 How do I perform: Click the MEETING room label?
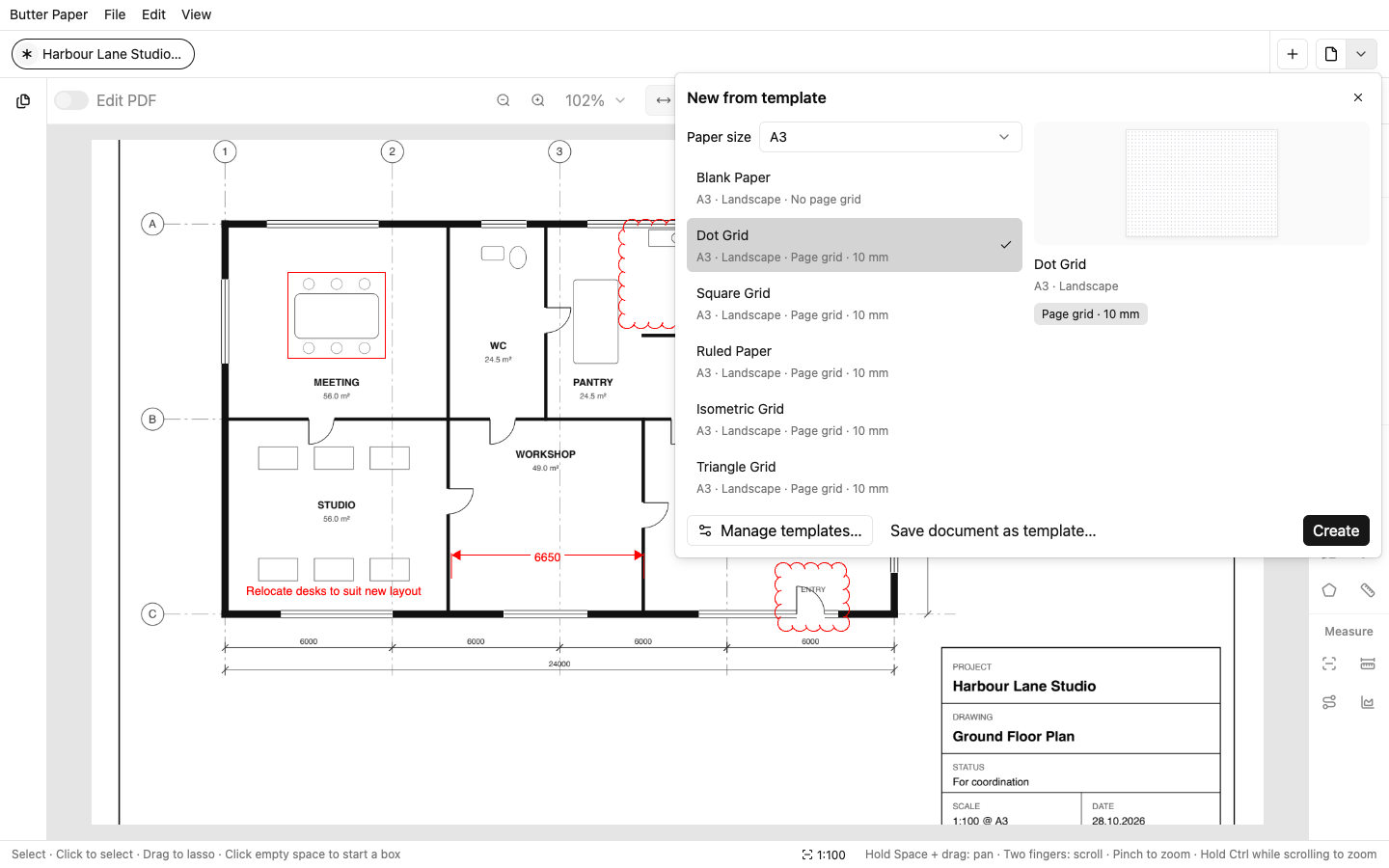pyautogui.click(x=337, y=383)
